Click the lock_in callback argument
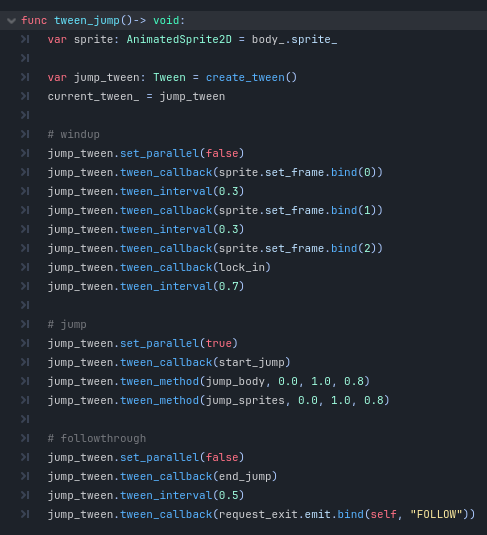This screenshot has width=487, height=535. 242,268
